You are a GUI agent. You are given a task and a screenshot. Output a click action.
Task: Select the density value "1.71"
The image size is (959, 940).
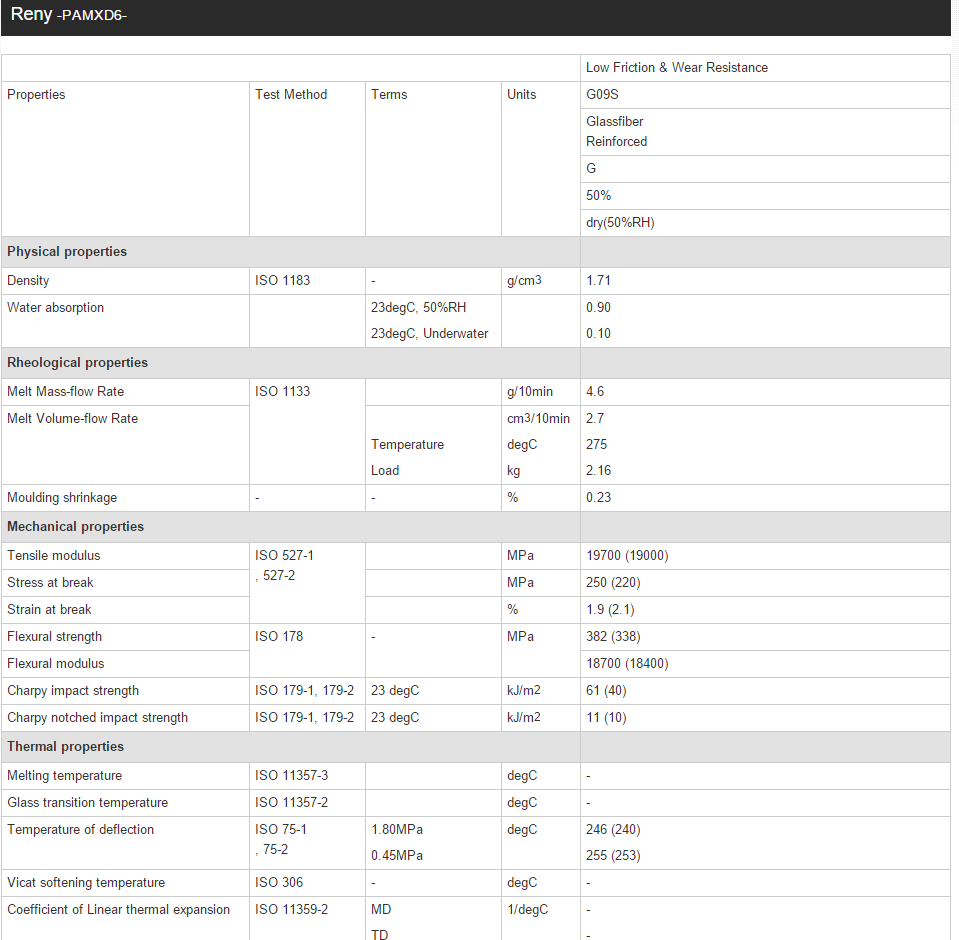(598, 280)
